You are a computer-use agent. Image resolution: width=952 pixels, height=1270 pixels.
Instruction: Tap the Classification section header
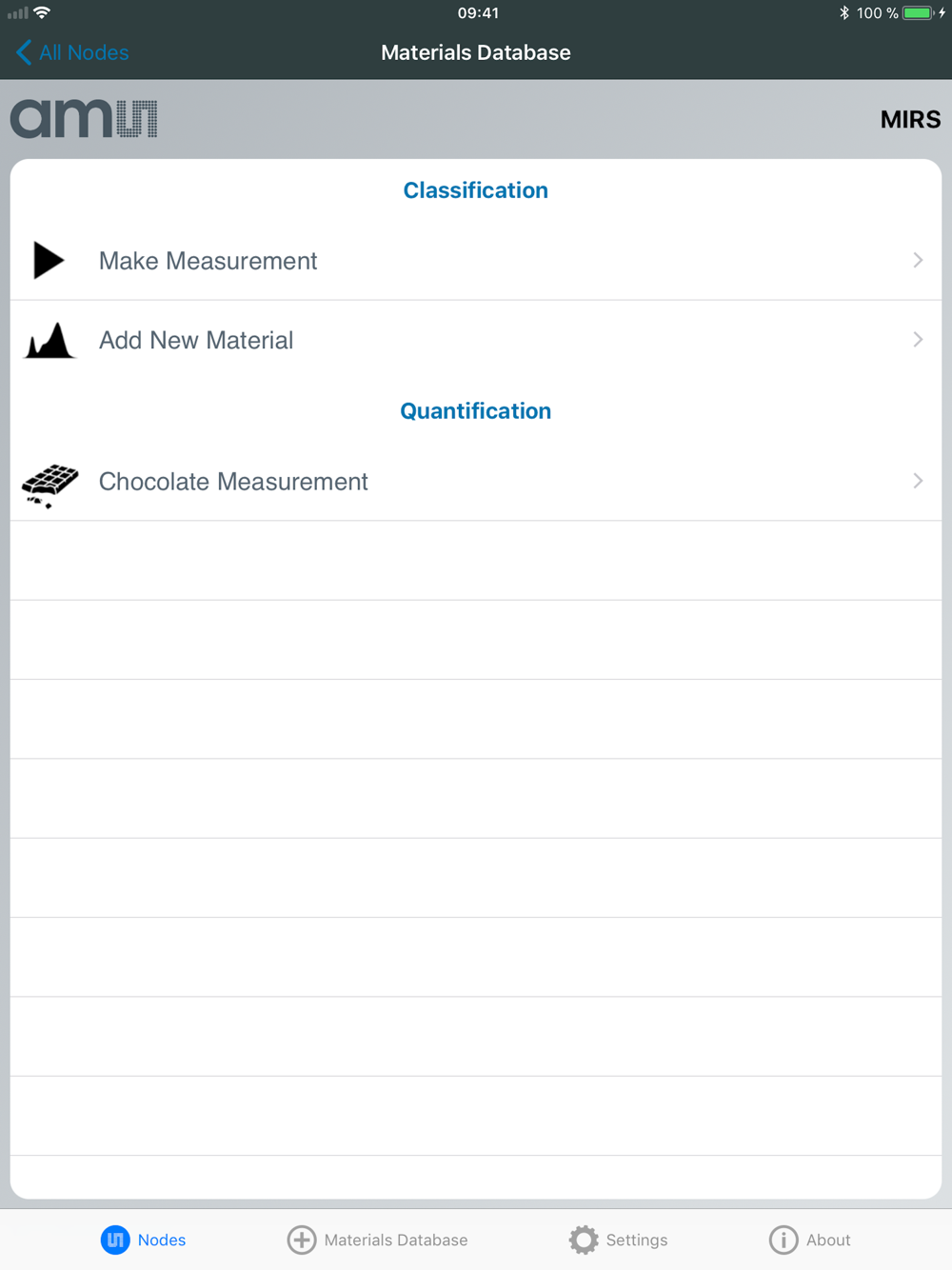pyautogui.click(x=476, y=189)
